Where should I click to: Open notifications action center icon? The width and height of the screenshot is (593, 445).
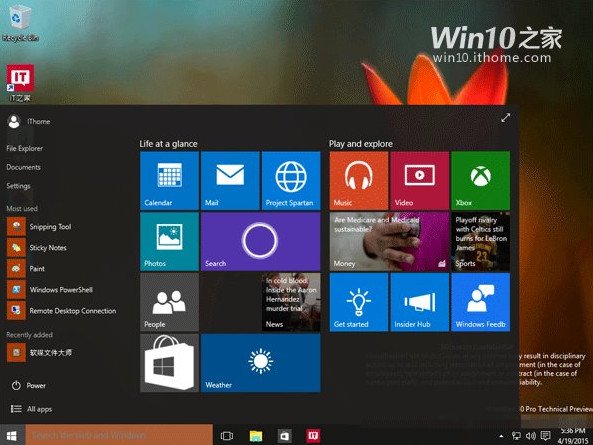click(x=545, y=436)
